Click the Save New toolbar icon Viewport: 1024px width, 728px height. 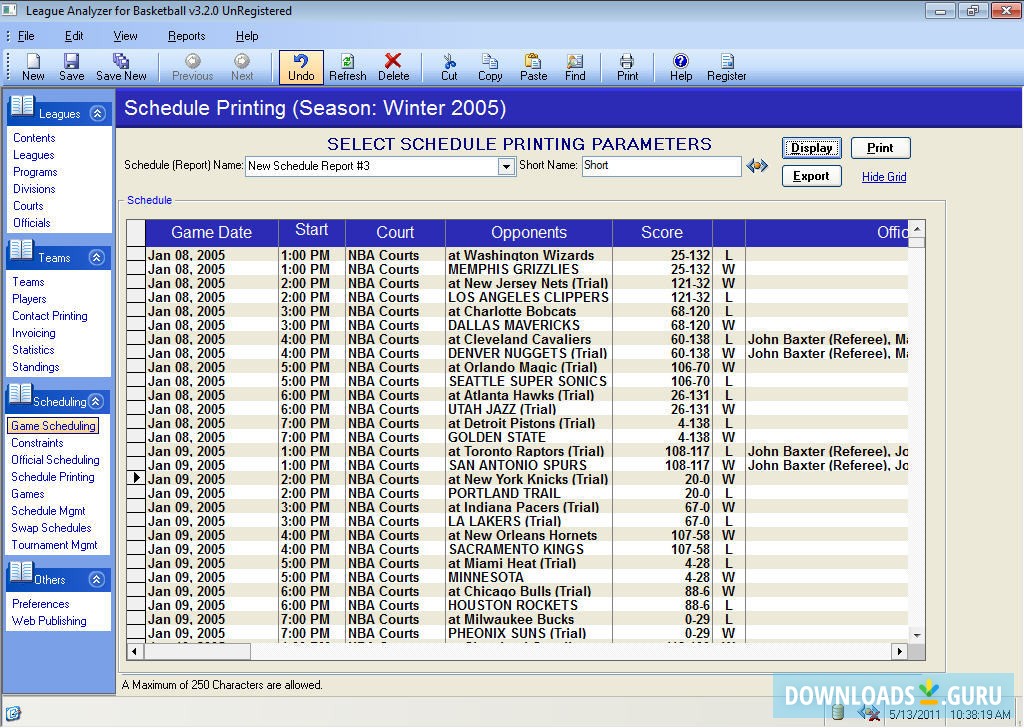[x=121, y=67]
